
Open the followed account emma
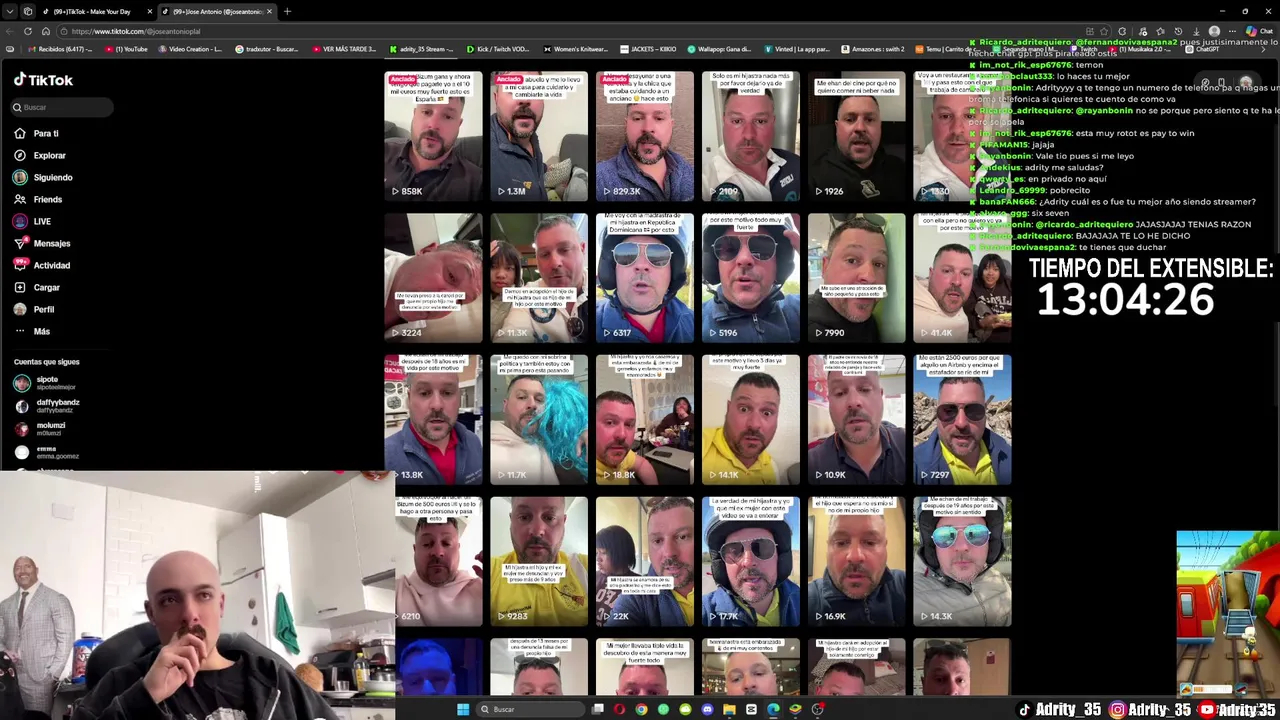coord(46,452)
